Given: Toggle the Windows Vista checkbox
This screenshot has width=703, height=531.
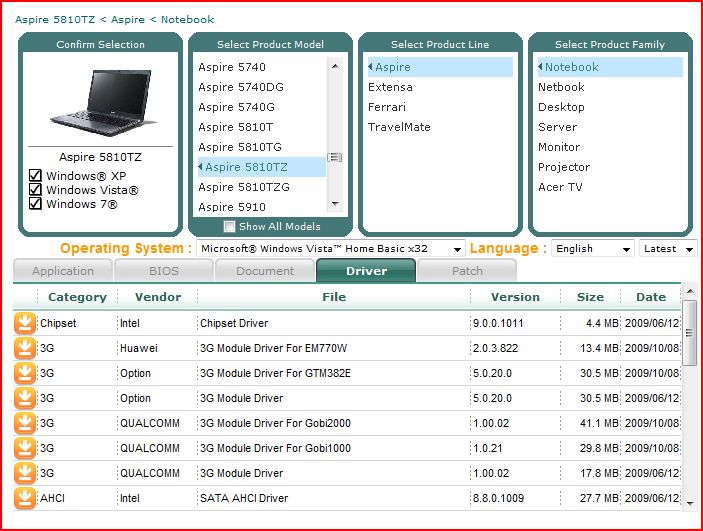Looking at the screenshot, I should 35,190.
